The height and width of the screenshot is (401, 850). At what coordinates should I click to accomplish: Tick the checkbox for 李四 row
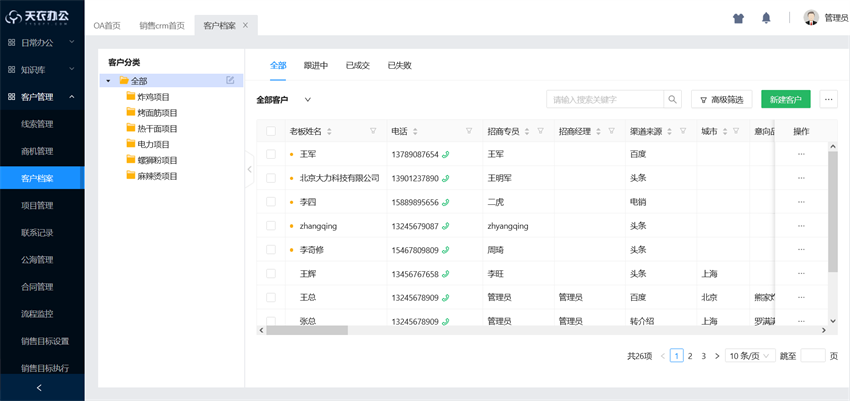coord(271,202)
